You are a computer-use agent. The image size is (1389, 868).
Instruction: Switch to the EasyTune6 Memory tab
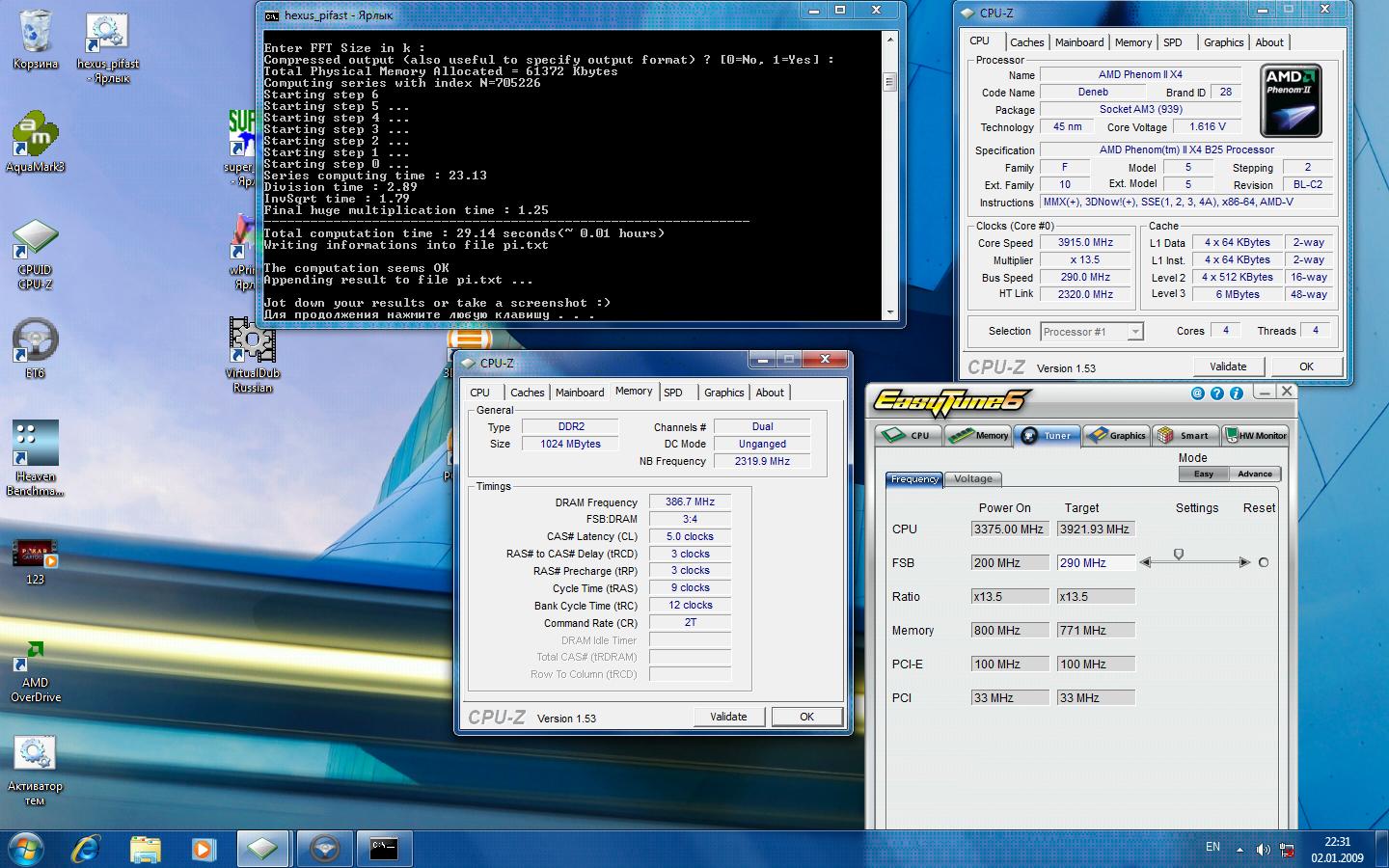(978, 435)
